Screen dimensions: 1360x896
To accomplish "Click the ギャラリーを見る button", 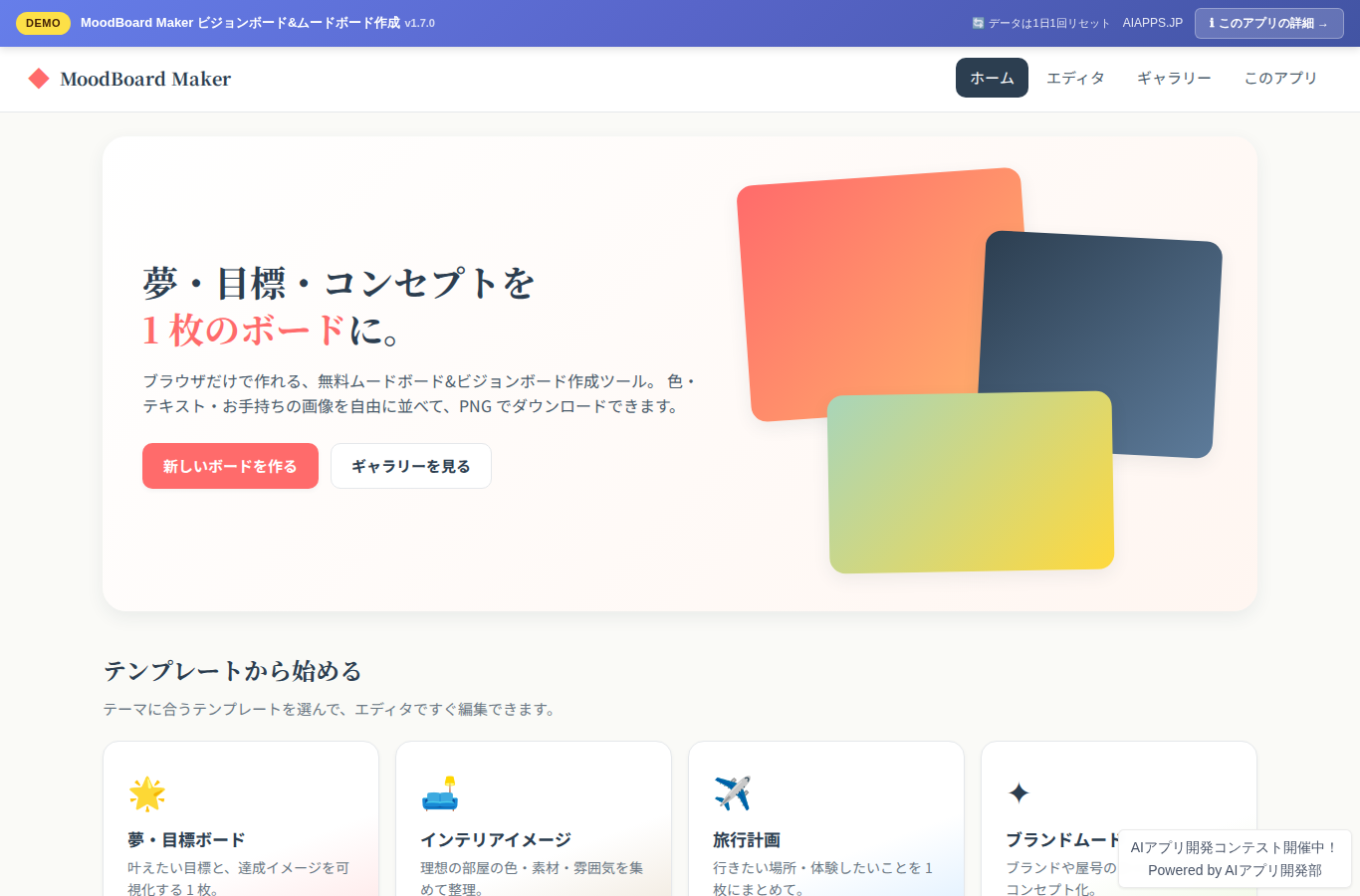I will pos(411,466).
